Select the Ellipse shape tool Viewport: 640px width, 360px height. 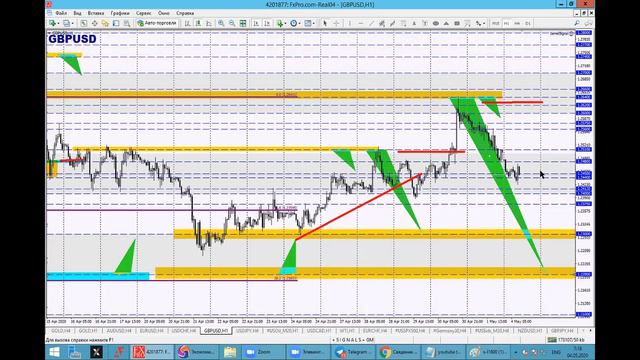[436, 23]
